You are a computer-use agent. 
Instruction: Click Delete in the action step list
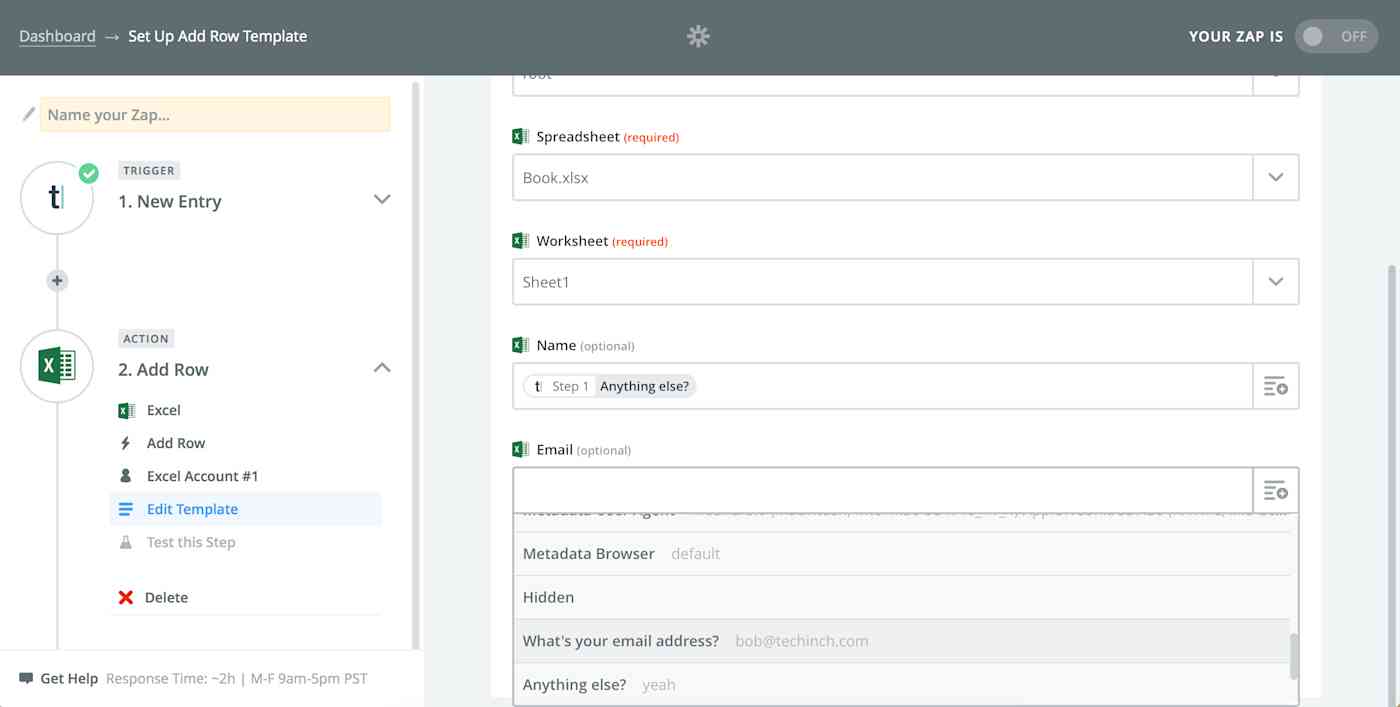tap(166, 597)
